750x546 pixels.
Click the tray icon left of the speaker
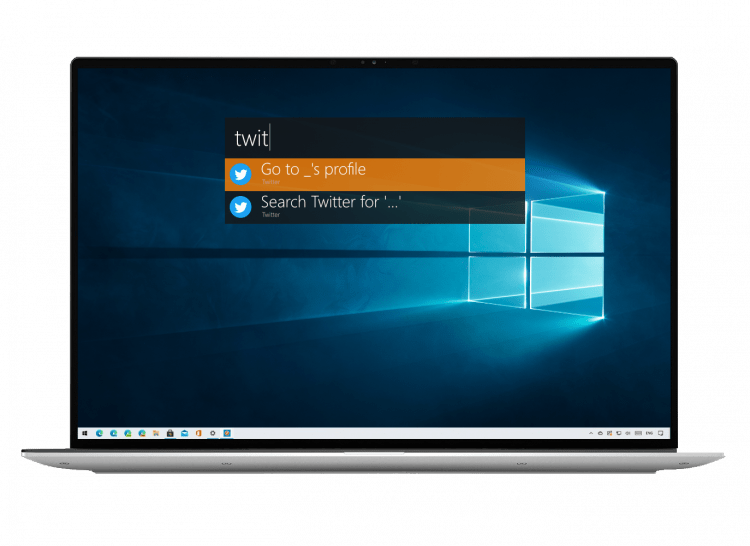tap(618, 433)
